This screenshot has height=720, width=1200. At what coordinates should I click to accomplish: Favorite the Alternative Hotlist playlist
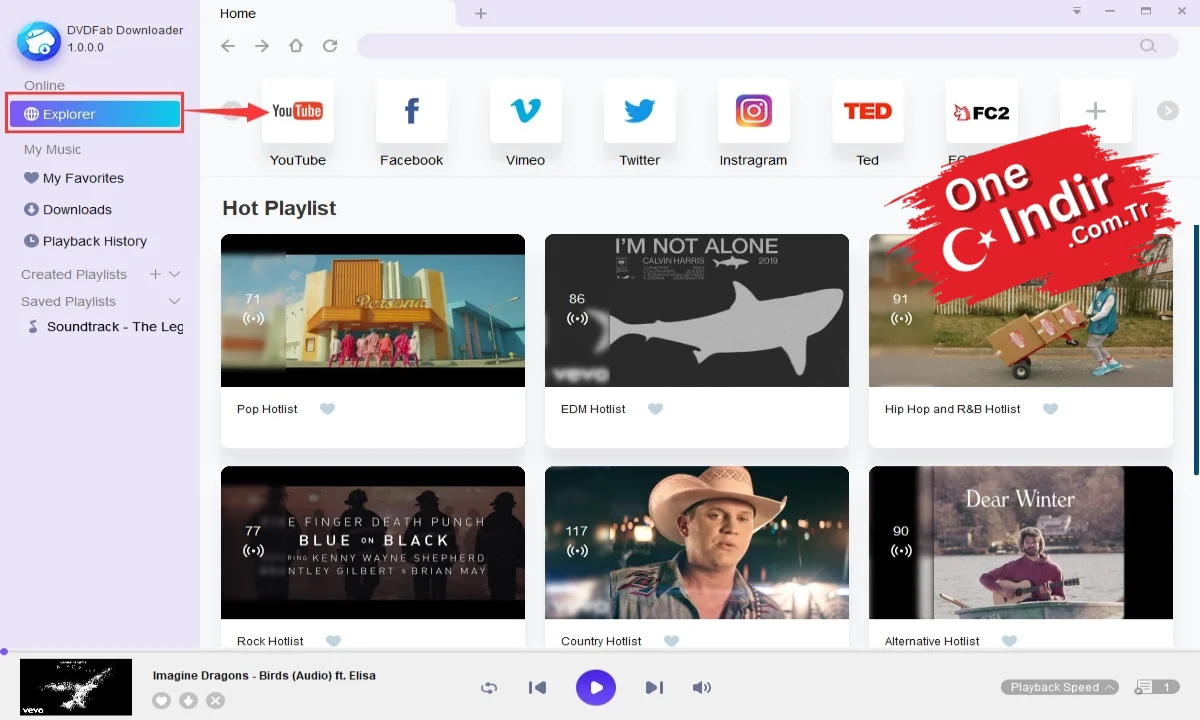[x=1009, y=641]
